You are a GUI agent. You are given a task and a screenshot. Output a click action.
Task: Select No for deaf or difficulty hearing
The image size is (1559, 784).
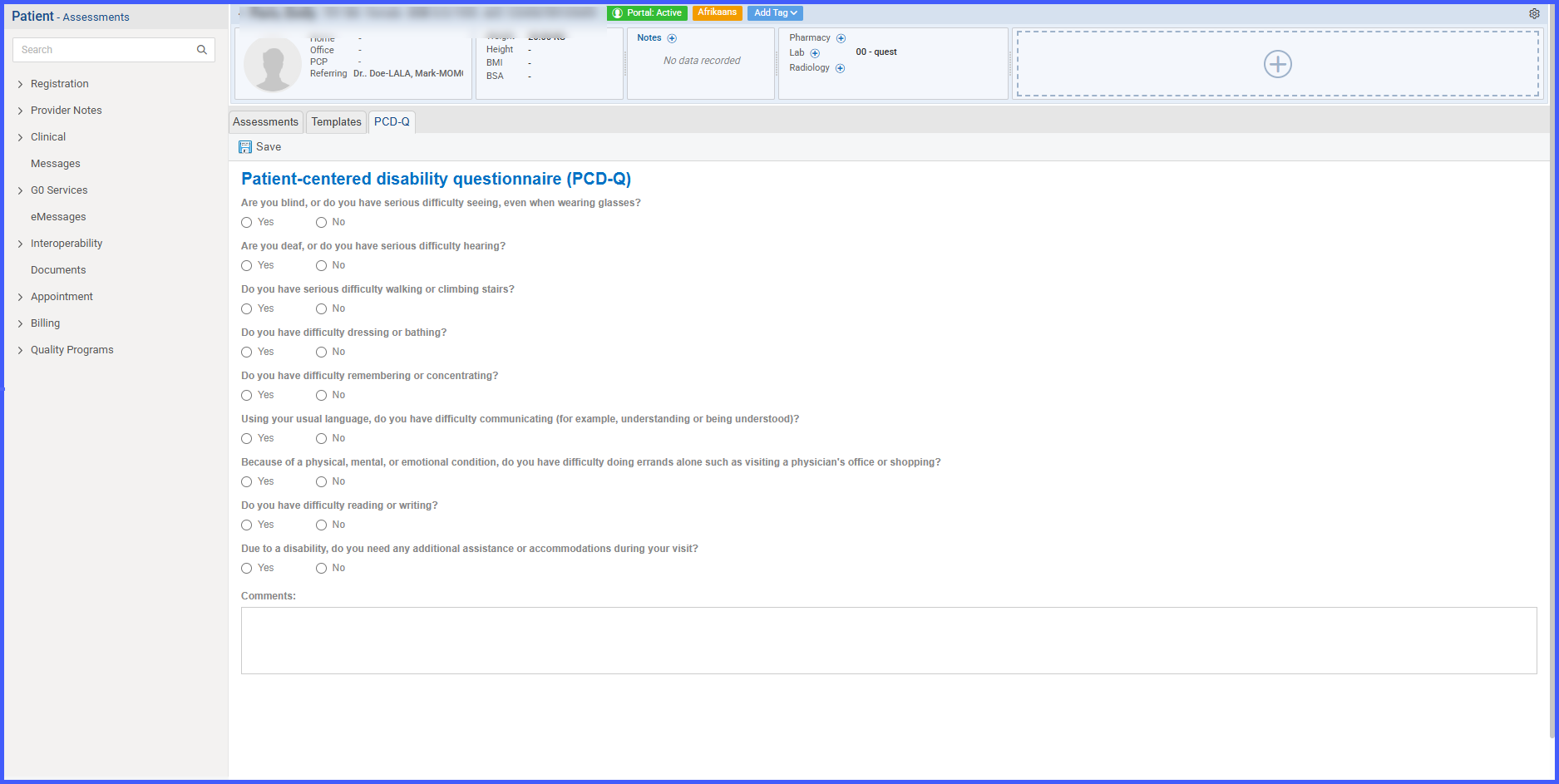click(x=321, y=266)
